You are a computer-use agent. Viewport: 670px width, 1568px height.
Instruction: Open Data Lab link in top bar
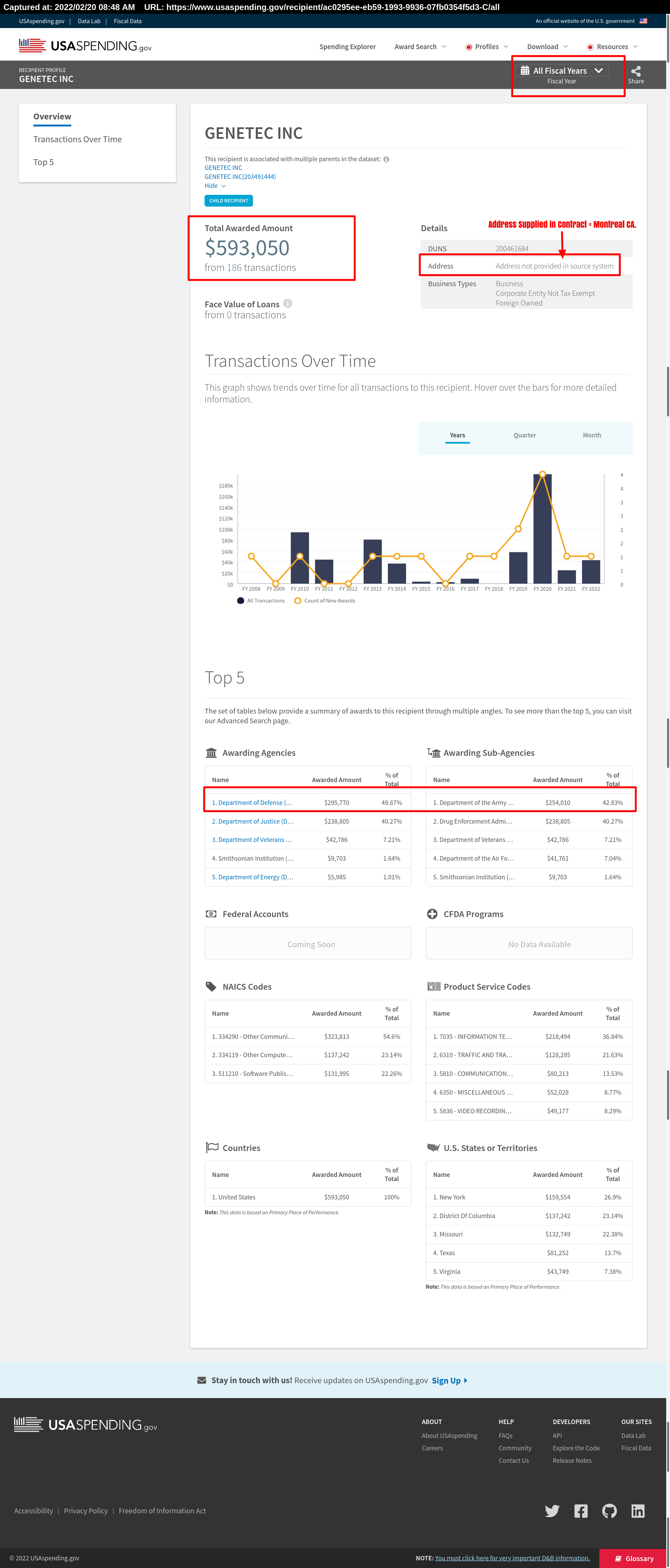[x=89, y=21]
